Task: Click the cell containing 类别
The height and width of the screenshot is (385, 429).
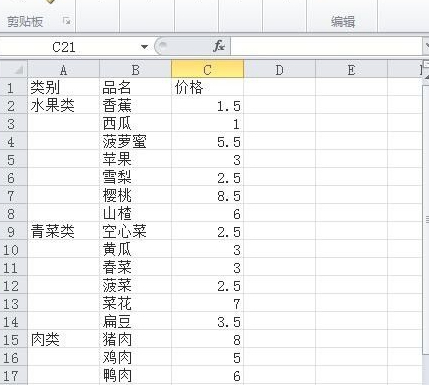Action: click(x=63, y=88)
